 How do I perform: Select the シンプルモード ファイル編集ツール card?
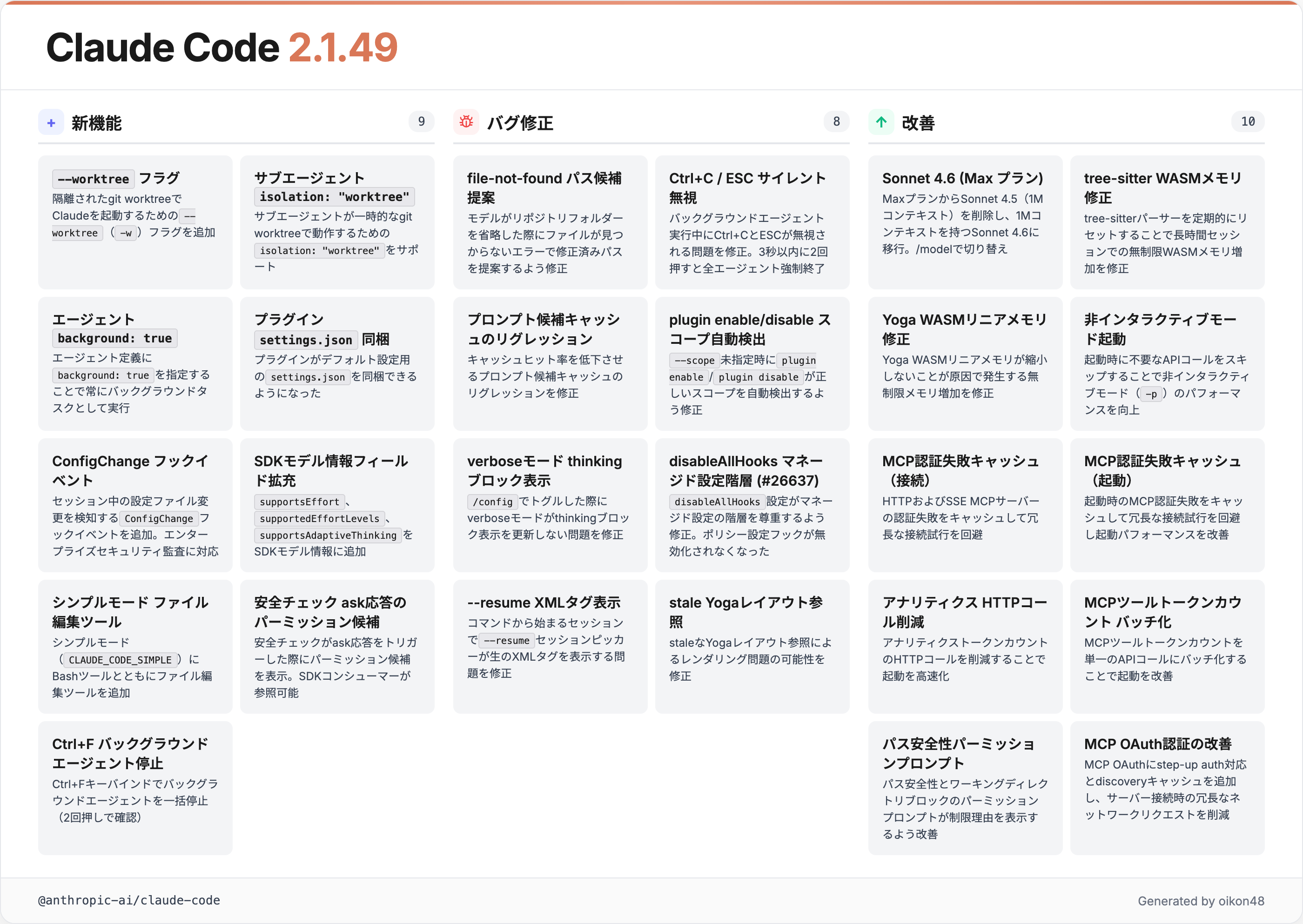click(x=135, y=647)
